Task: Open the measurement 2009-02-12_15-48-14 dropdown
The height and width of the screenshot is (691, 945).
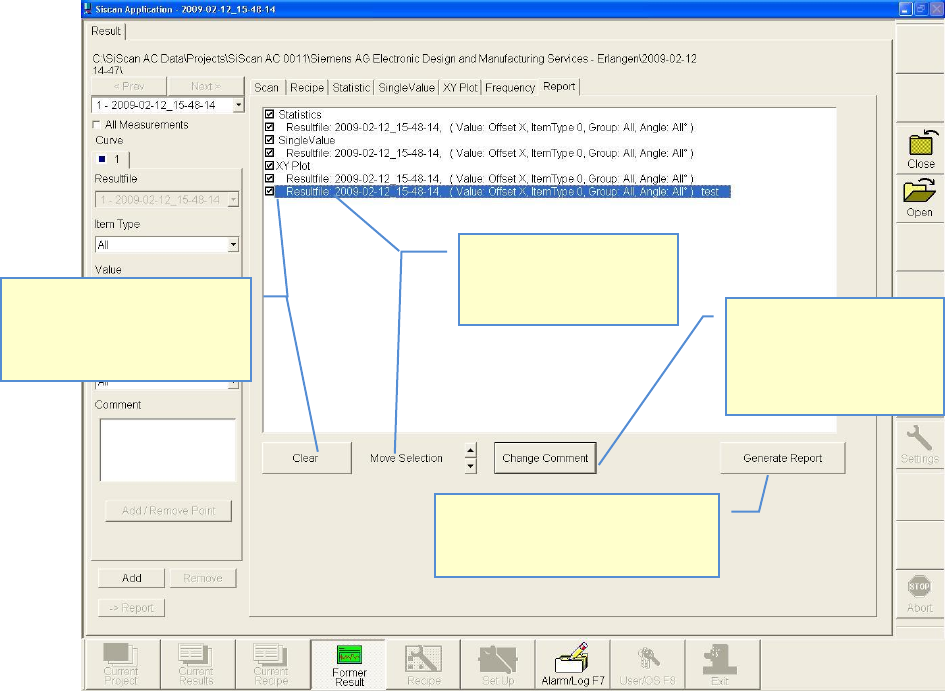Action: point(238,105)
